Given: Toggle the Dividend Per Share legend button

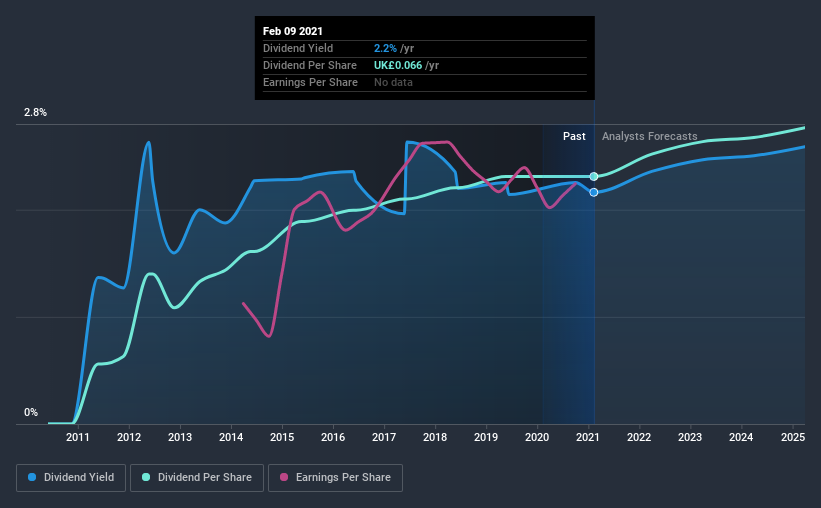Looking at the screenshot, I should [197, 478].
